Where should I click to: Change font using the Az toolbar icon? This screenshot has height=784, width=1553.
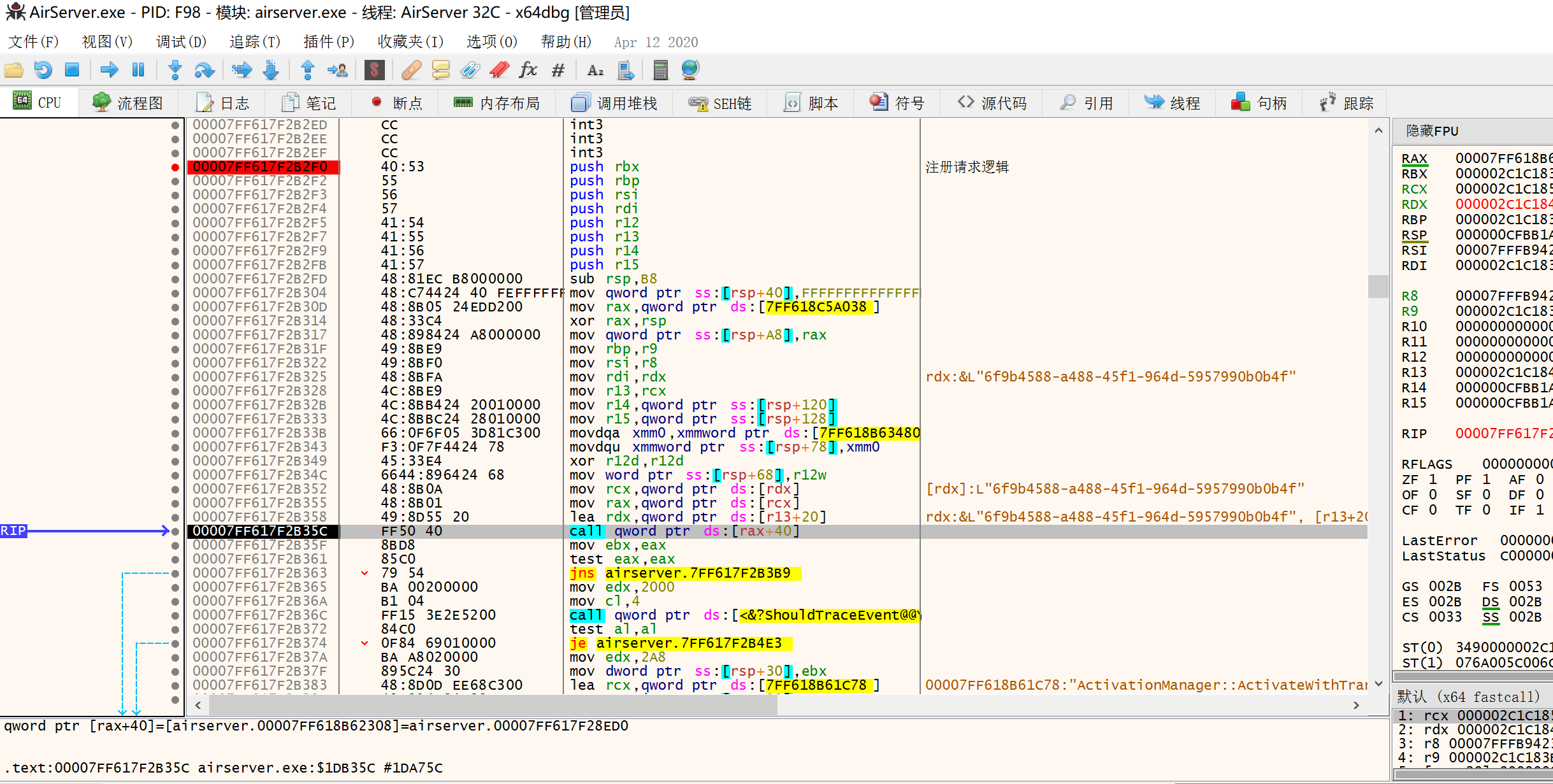tap(595, 70)
